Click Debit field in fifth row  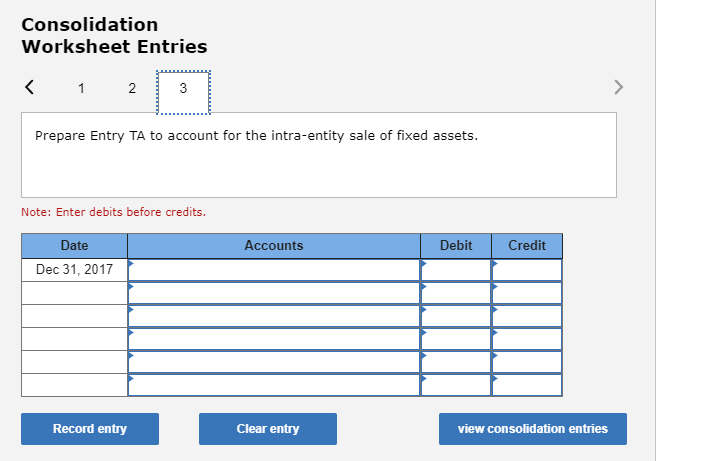click(x=456, y=362)
